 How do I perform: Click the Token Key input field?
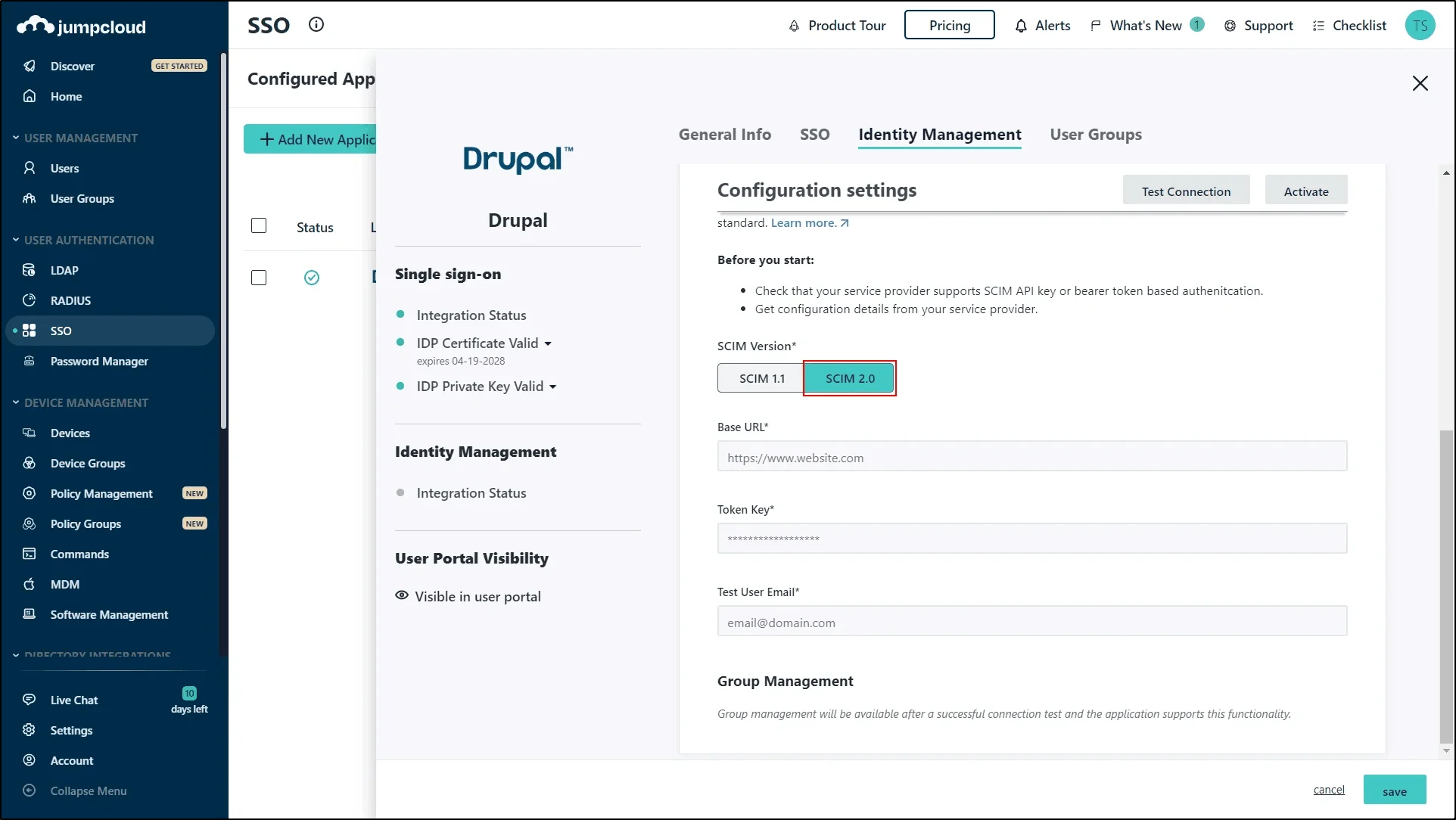tap(1031, 539)
